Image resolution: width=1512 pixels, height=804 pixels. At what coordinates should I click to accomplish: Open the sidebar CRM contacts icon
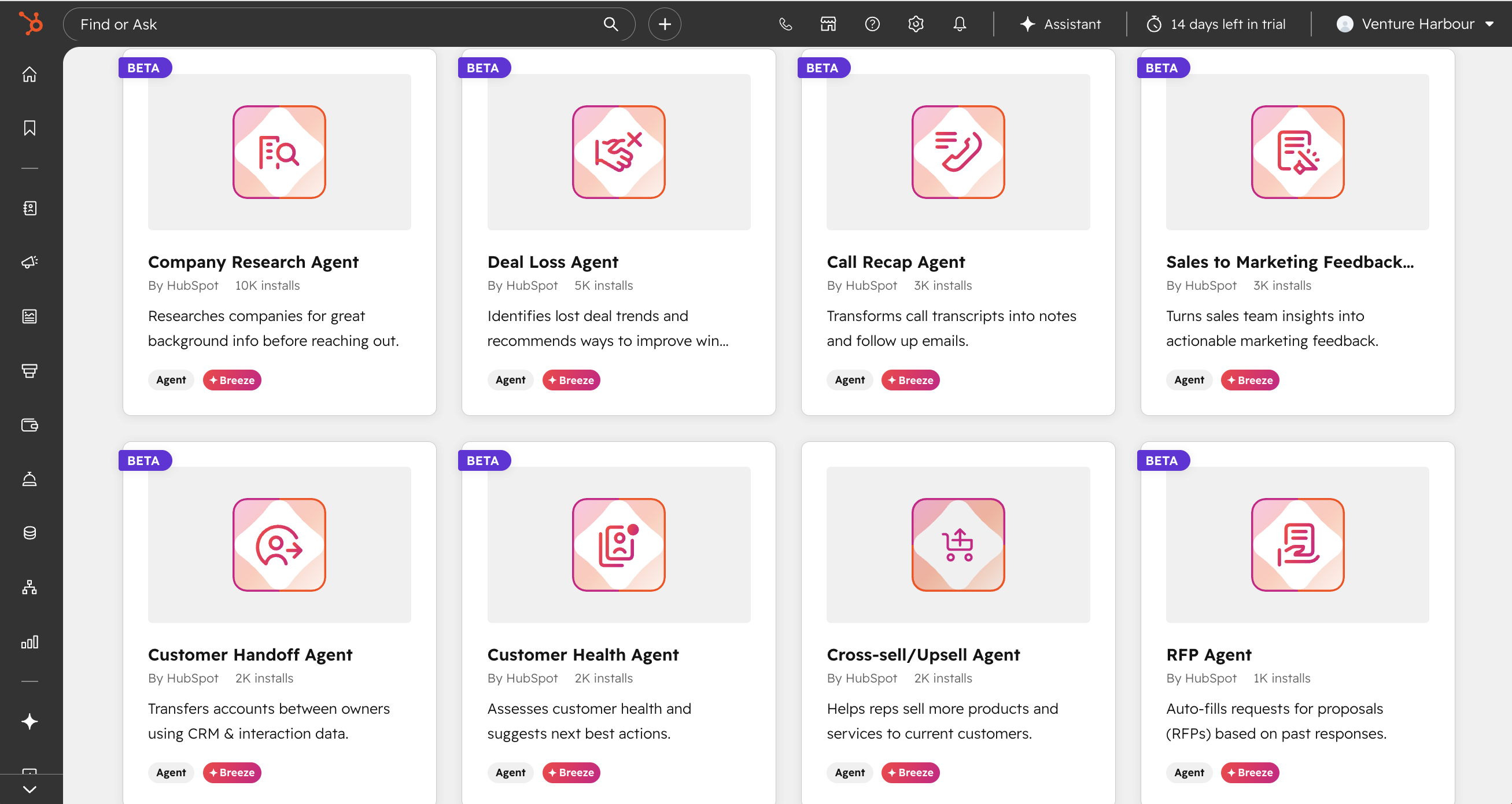(x=29, y=208)
